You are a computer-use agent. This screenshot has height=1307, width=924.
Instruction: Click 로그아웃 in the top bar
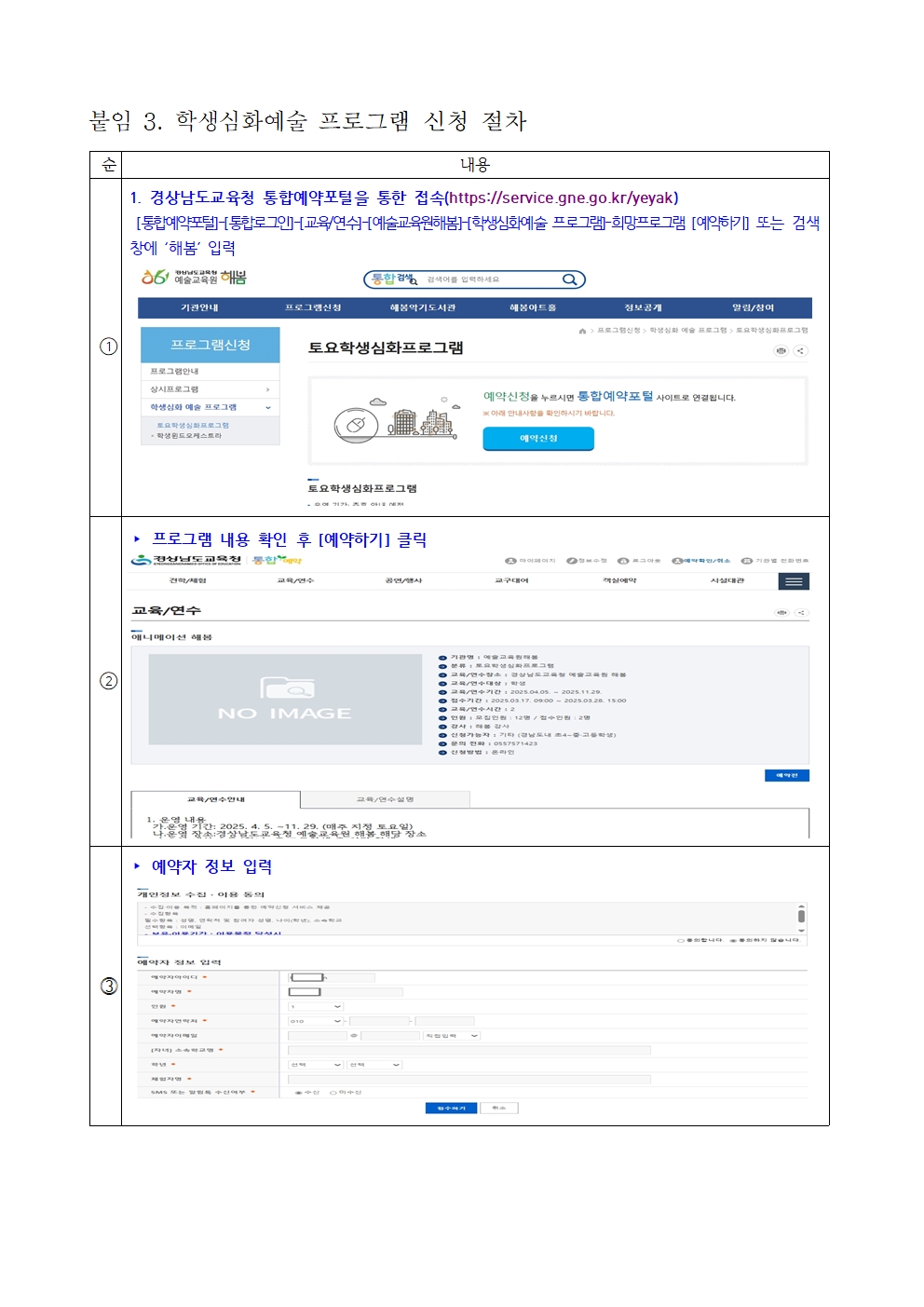[639, 561]
